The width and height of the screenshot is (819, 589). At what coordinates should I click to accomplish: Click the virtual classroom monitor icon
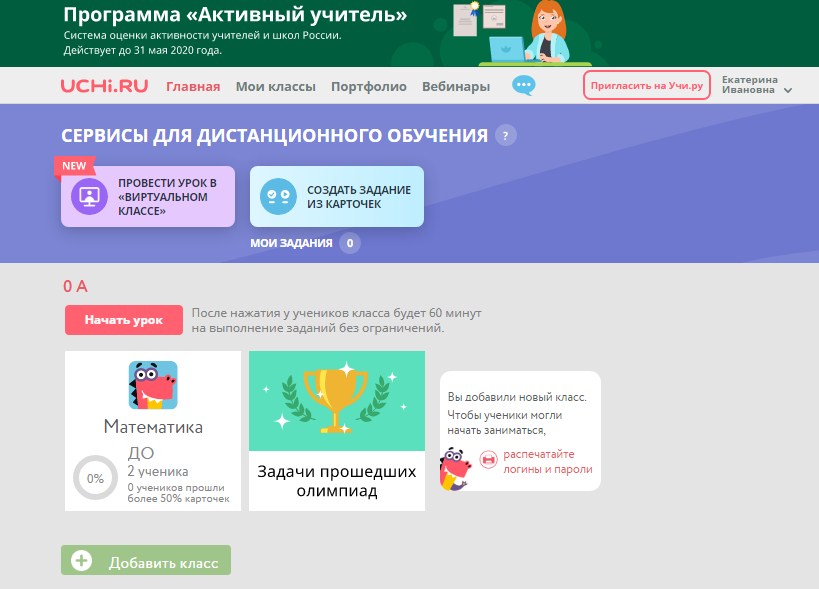pyautogui.click(x=89, y=196)
